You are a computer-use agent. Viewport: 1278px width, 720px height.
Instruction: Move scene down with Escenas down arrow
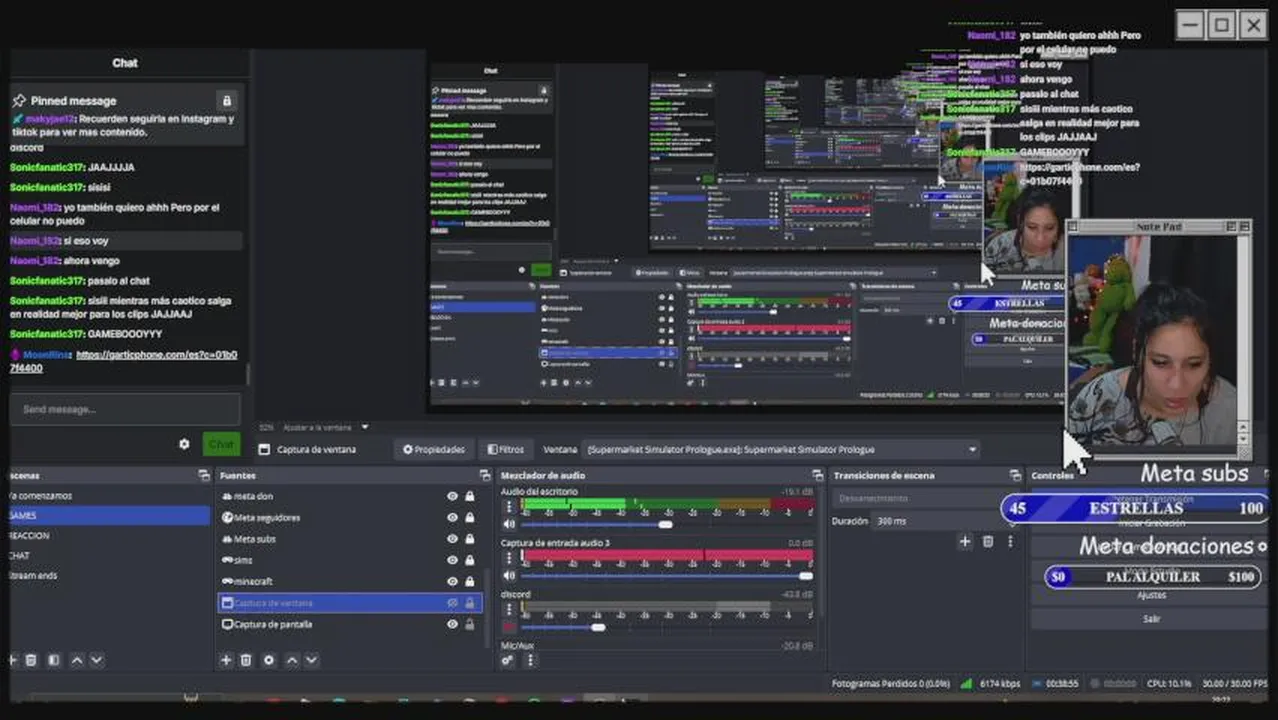tap(96, 660)
